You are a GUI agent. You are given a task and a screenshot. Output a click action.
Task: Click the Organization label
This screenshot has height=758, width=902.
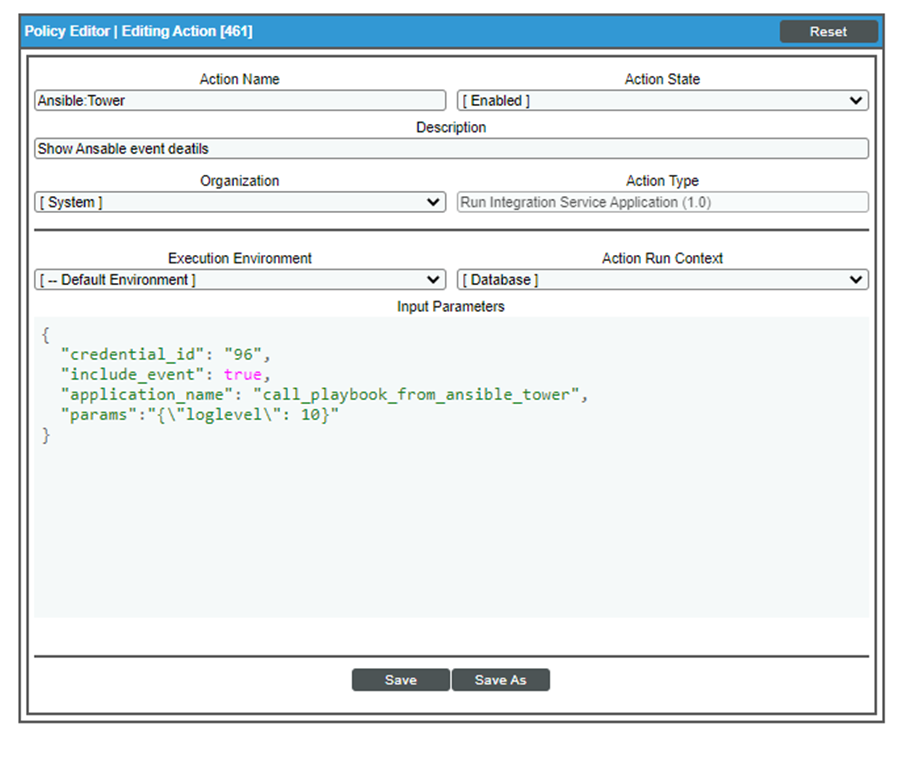click(239, 181)
